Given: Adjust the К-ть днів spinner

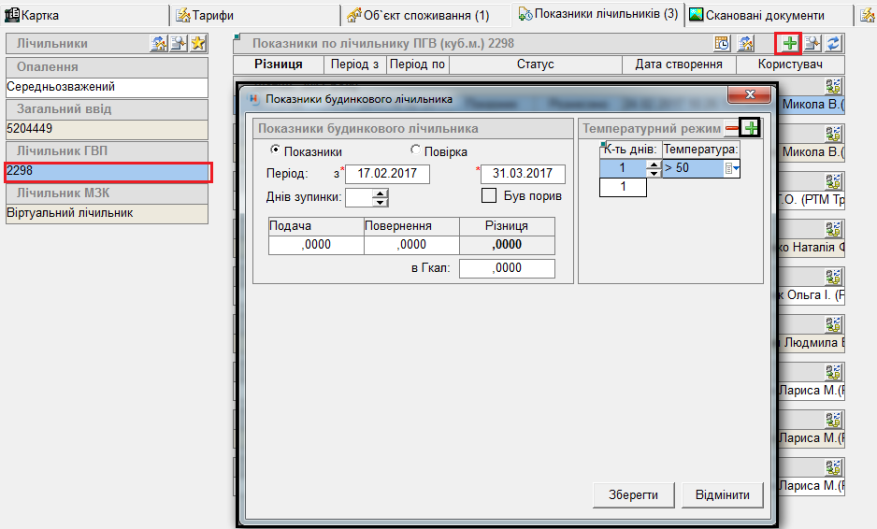Looking at the screenshot, I should tap(654, 168).
